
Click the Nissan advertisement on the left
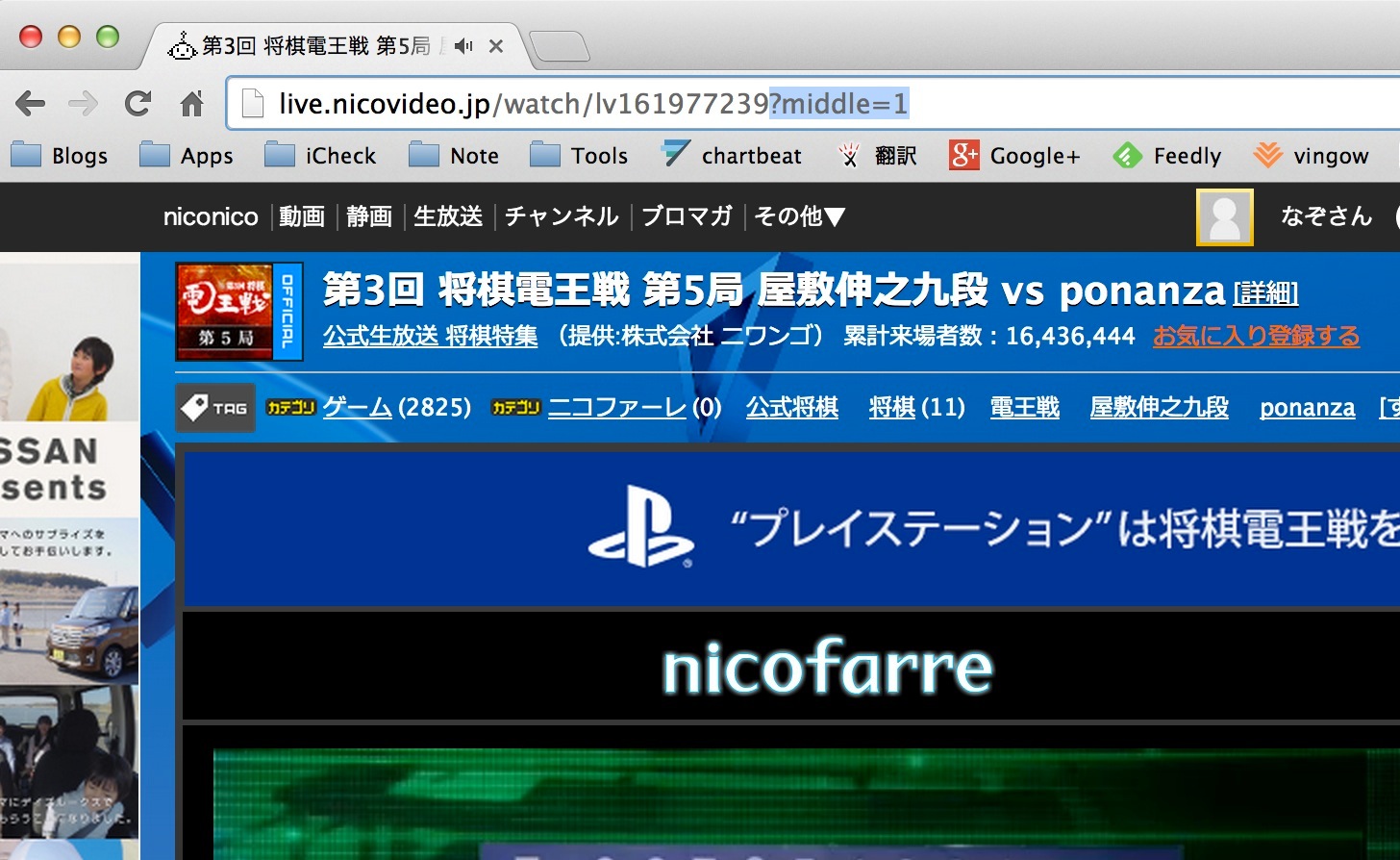click(69, 556)
